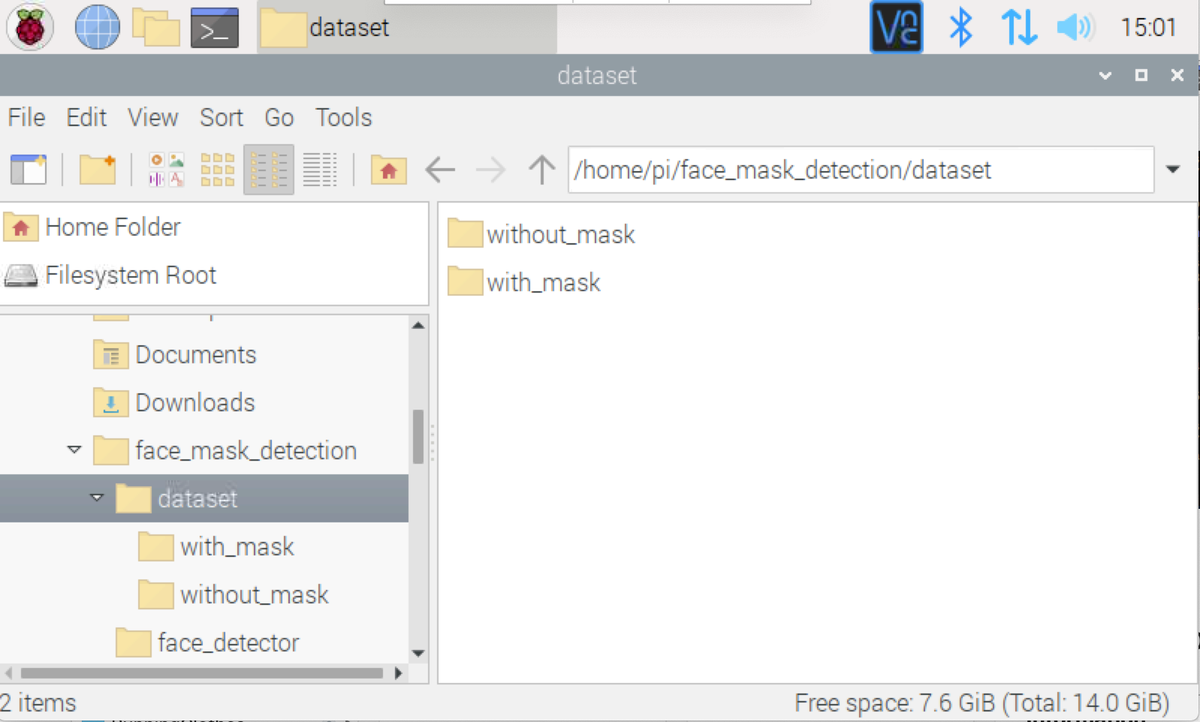1200x722 pixels.
Task: Open the Sort menu
Action: (x=221, y=117)
